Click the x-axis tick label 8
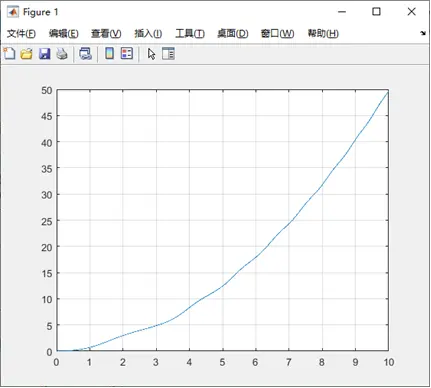This screenshot has height=388, width=431. click(x=322, y=362)
